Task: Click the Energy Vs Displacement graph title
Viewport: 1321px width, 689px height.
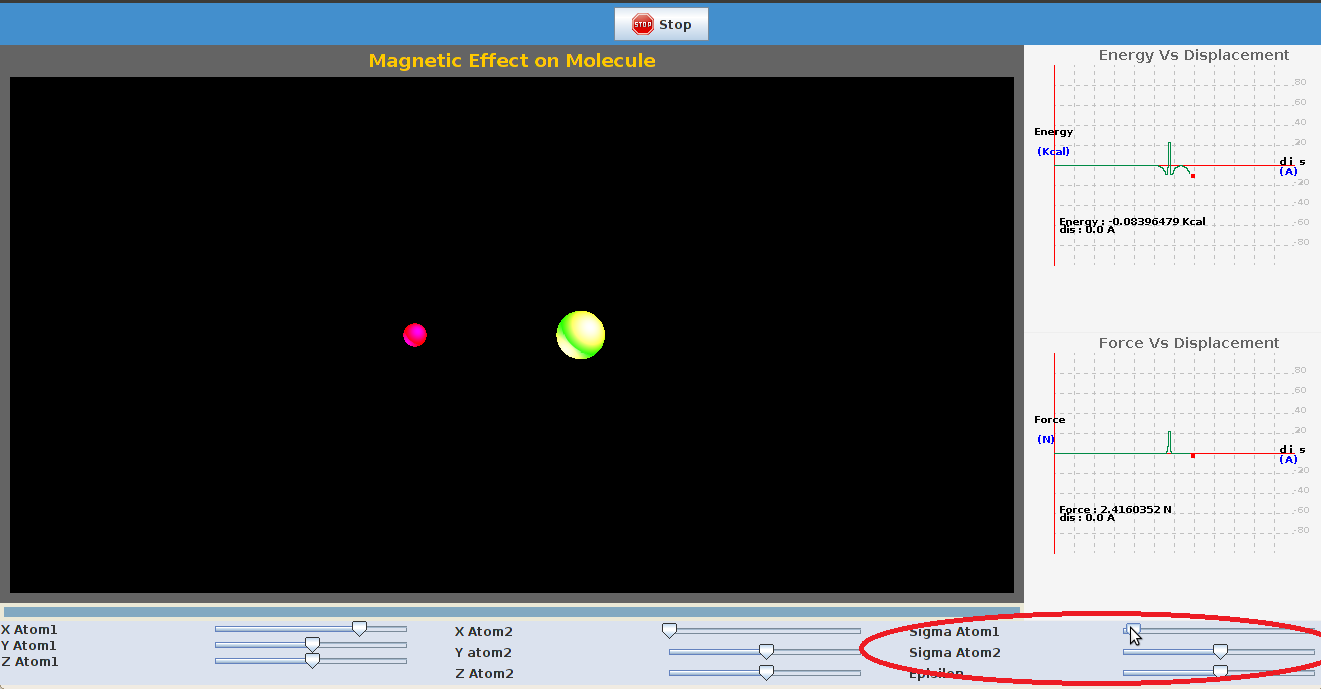Action: click(x=1194, y=55)
